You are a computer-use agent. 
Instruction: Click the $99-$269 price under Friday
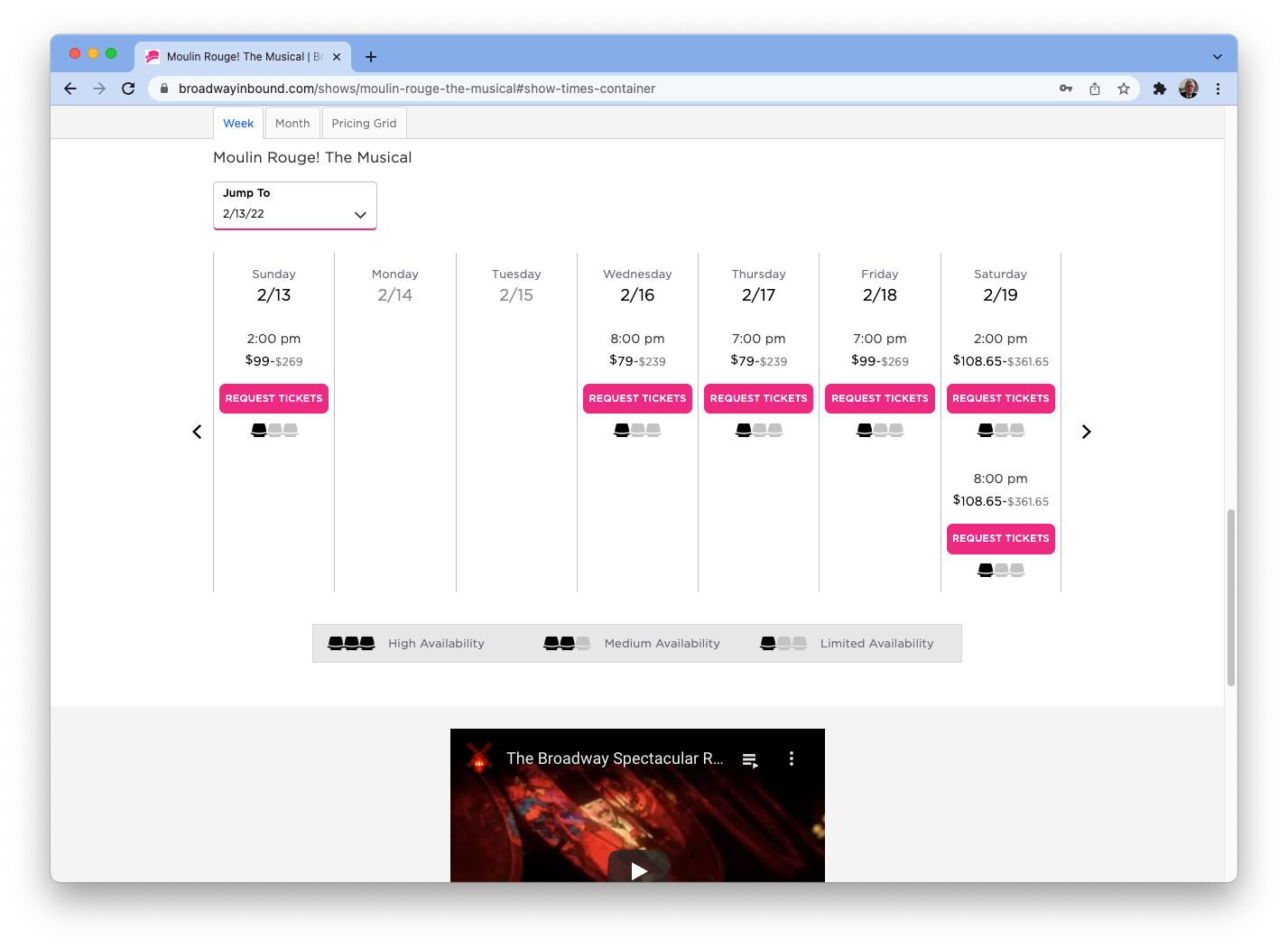(x=880, y=361)
